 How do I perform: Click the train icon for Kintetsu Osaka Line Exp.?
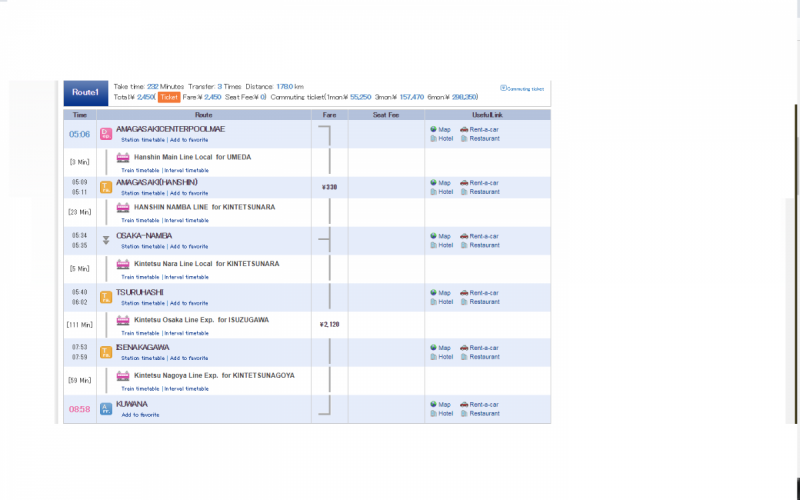click(x=123, y=321)
